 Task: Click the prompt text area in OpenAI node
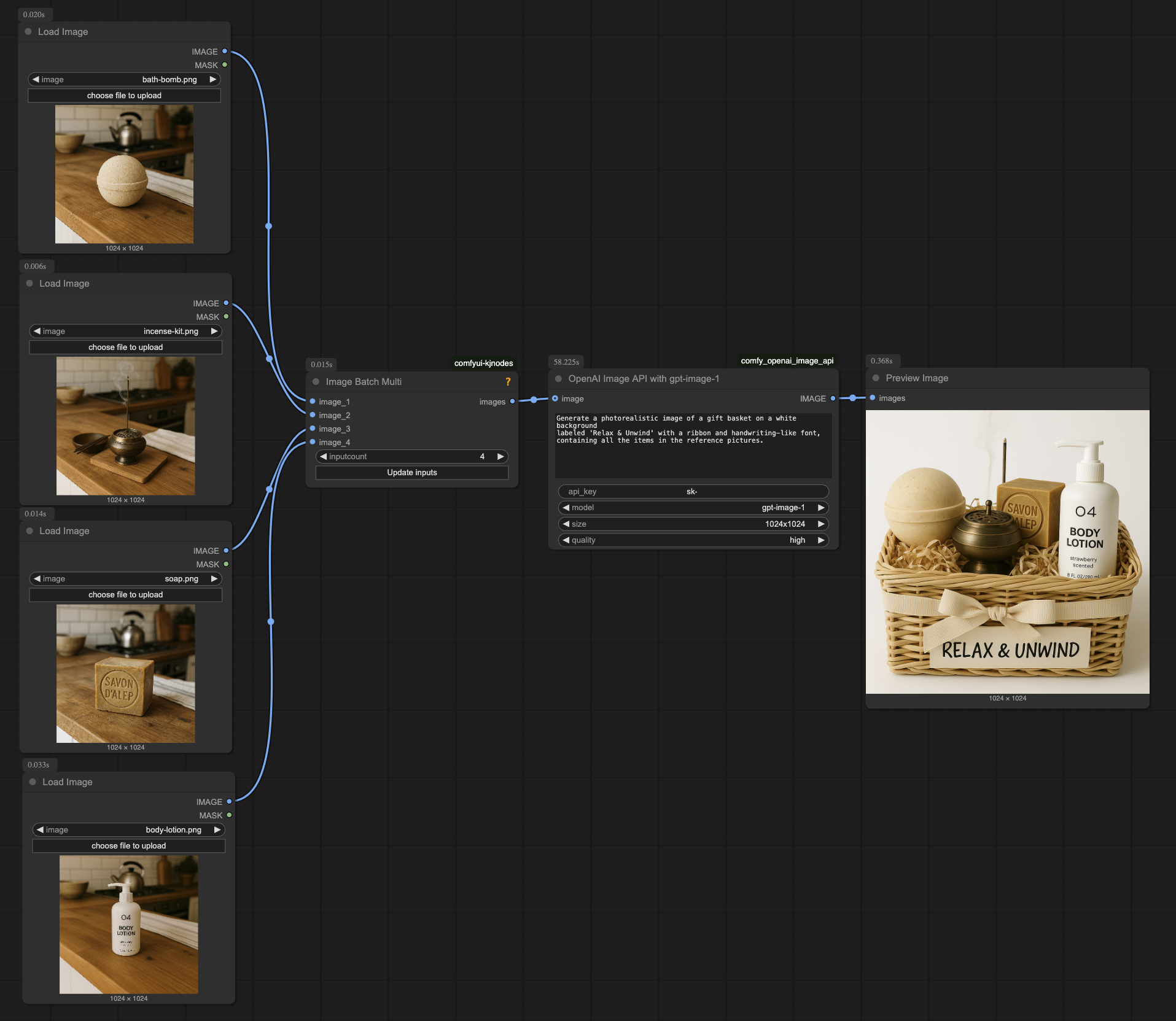[693, 445]
